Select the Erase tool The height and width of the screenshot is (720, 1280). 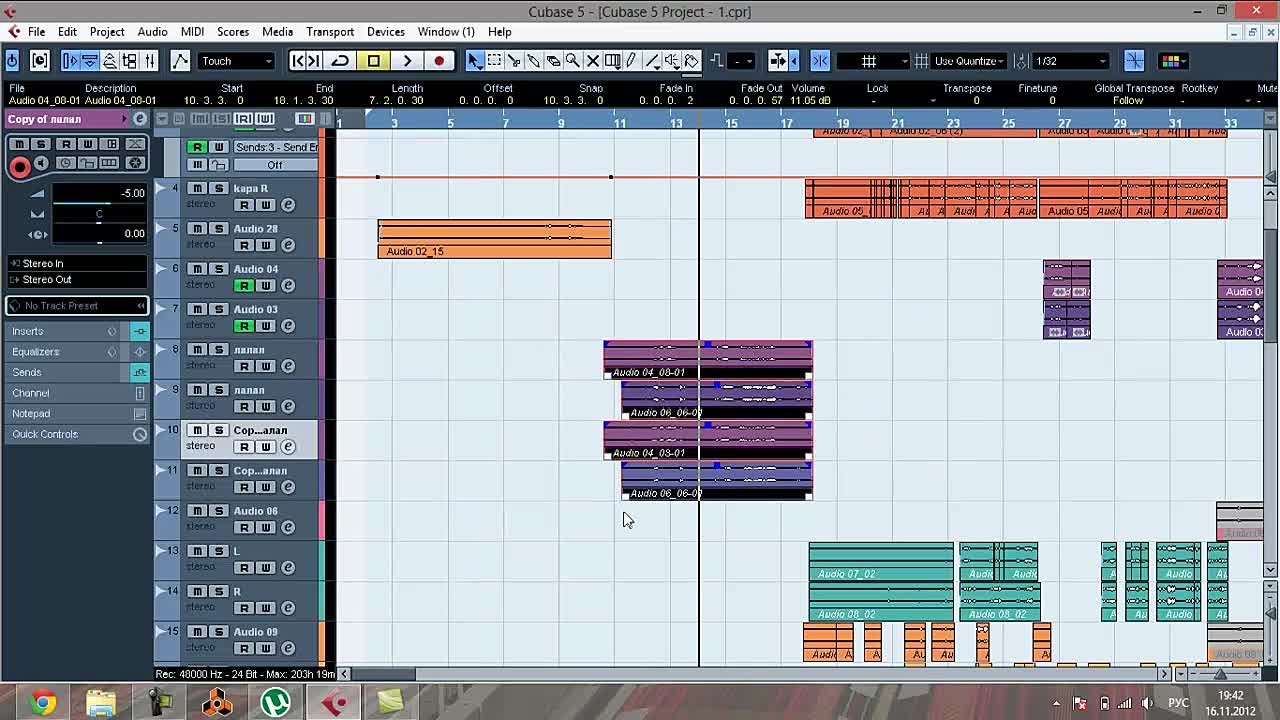(553, 61)
